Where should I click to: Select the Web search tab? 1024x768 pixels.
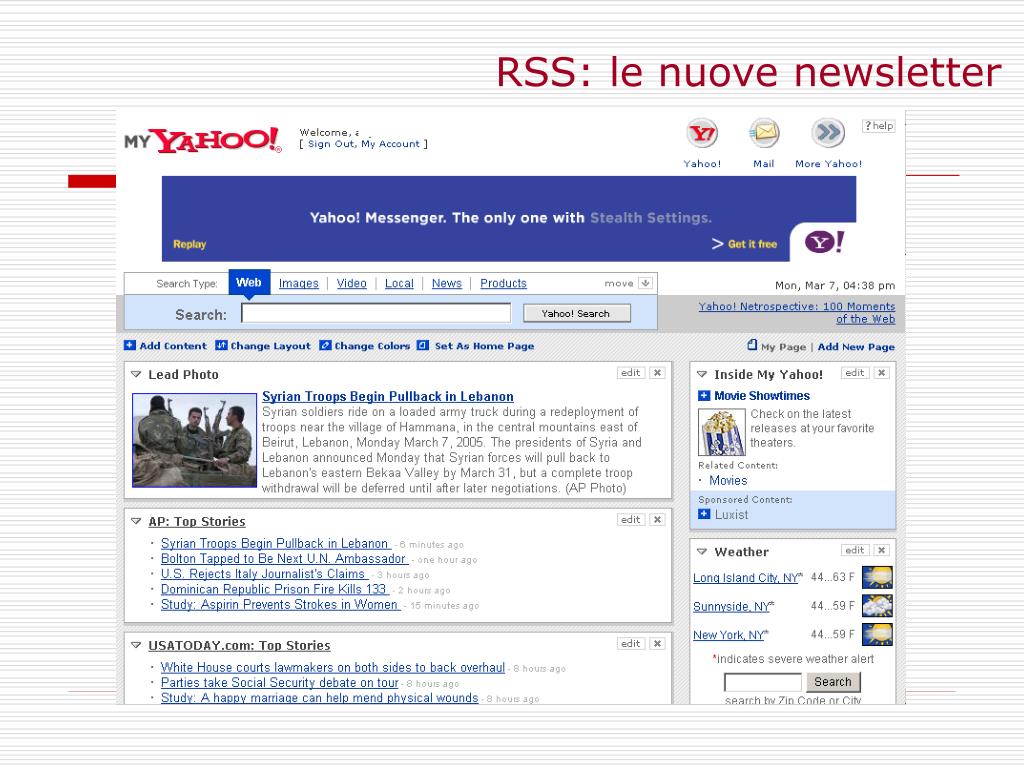249,283
